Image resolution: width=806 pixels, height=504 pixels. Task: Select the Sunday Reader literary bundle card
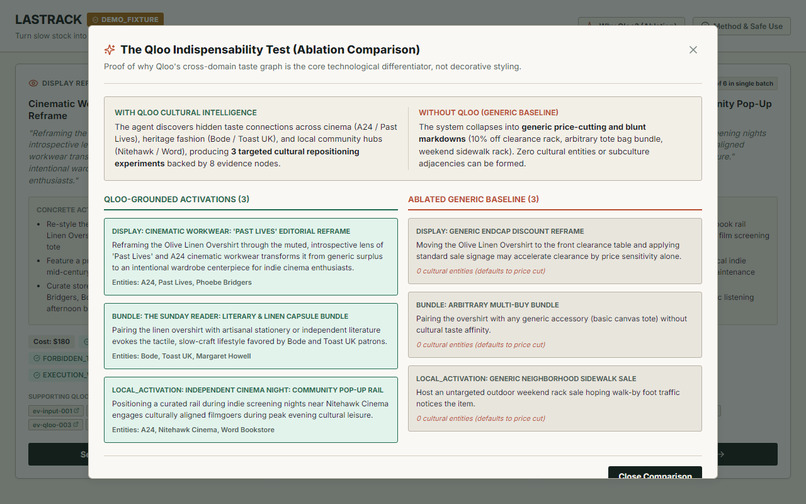click(x=251, y=336)
